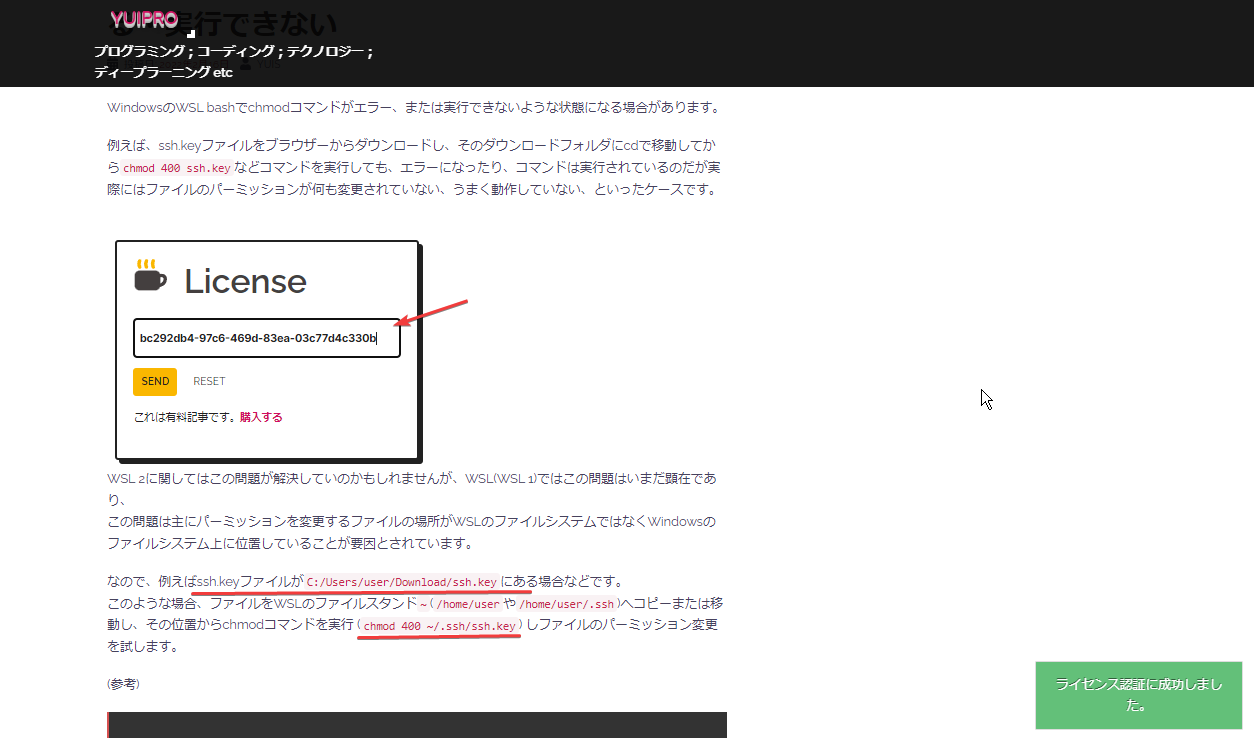Screen dimensions: 1254x738
Task: Click the first paragraph about WSL bash chmod
Action: click(413, 108)
